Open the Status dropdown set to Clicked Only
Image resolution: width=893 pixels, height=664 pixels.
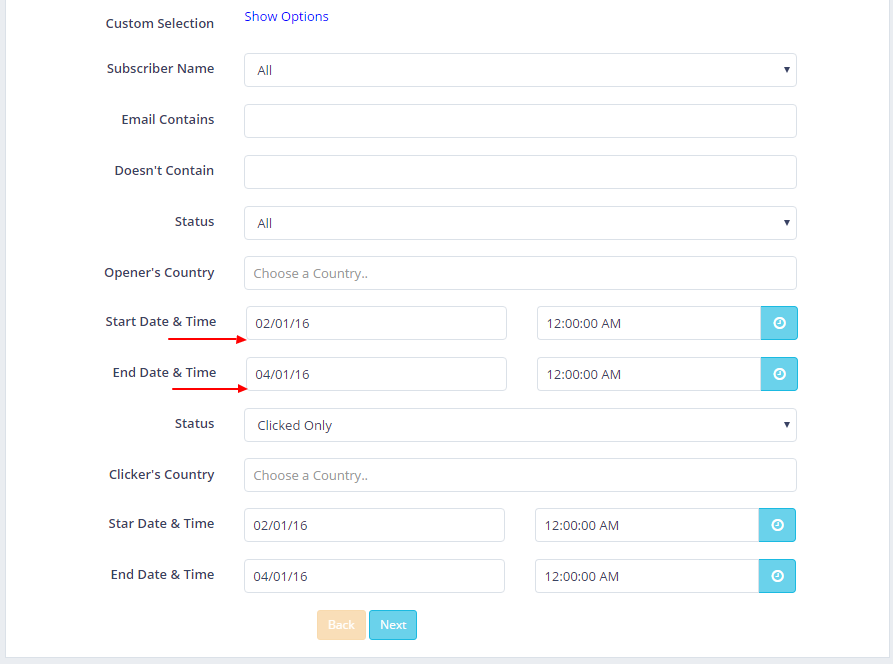520,425
